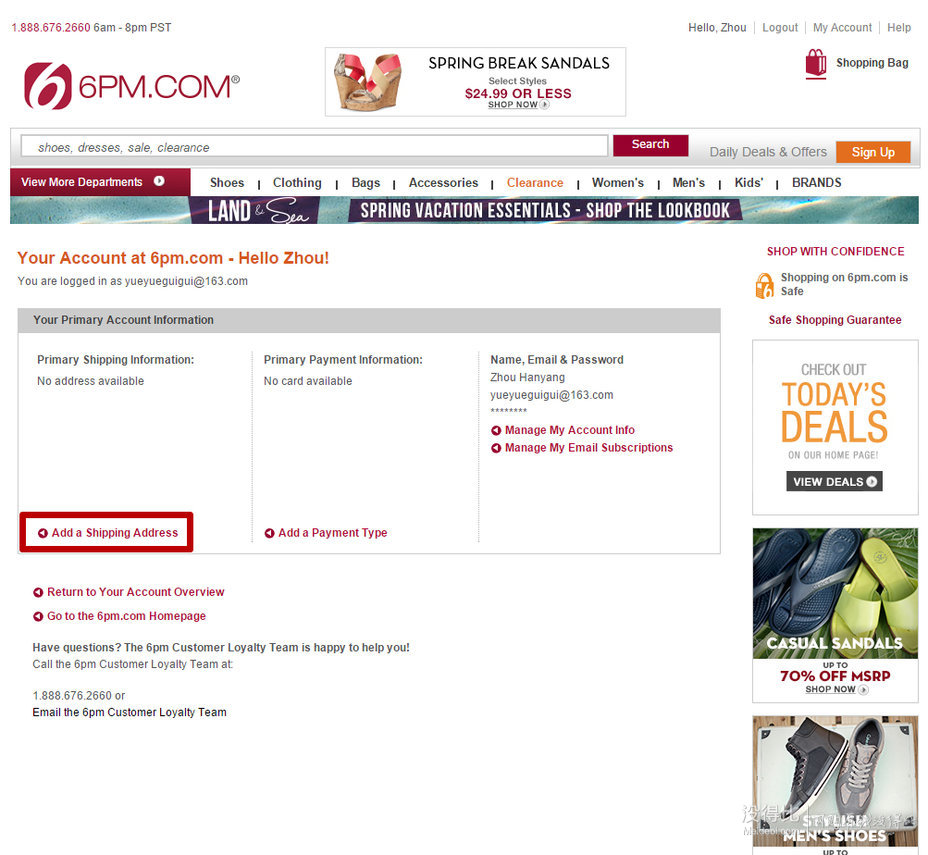Click arrow icon beside Return to Account Overview
The width and height of the screenshot is (928, 855).
38,592
